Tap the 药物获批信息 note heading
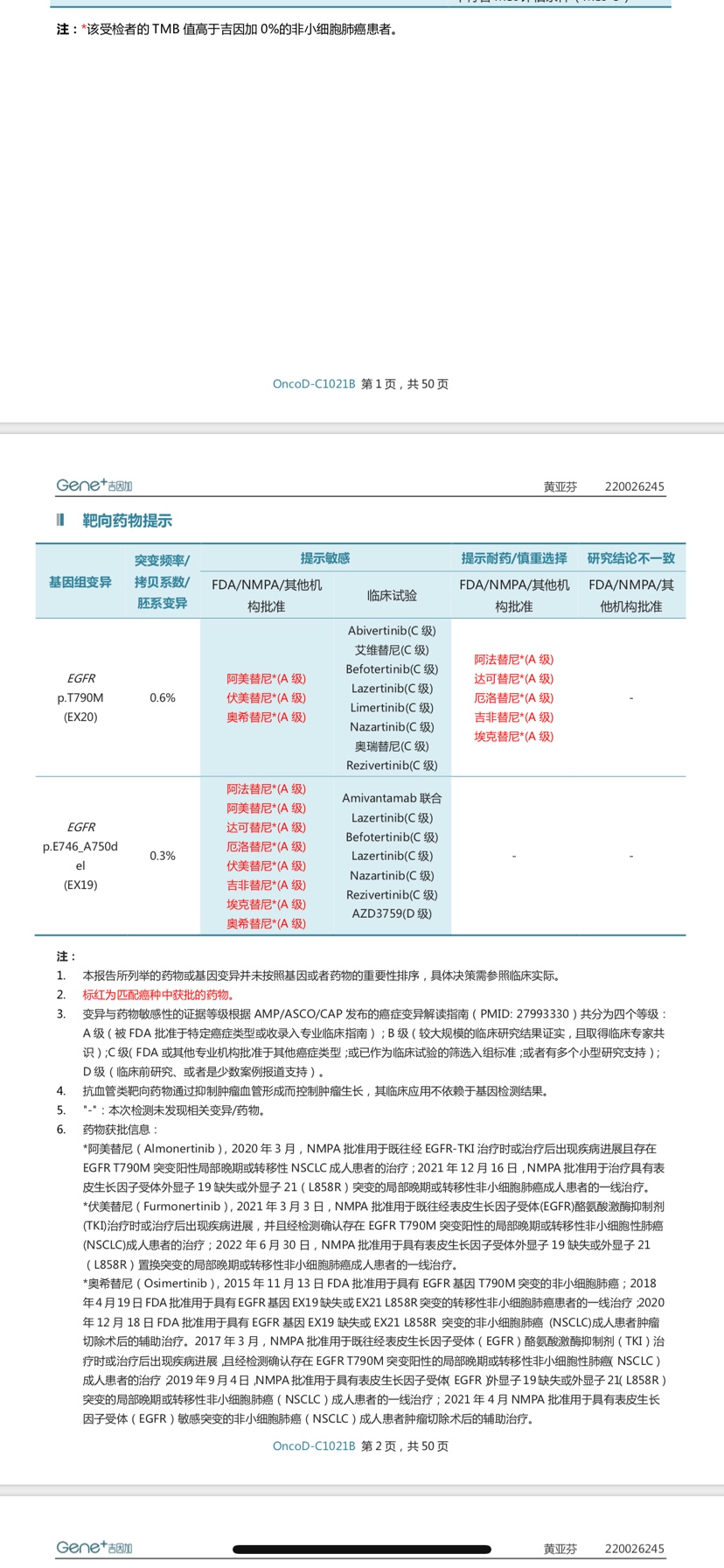Screen dimensions: 724x1568 [x=120, y=1130]
